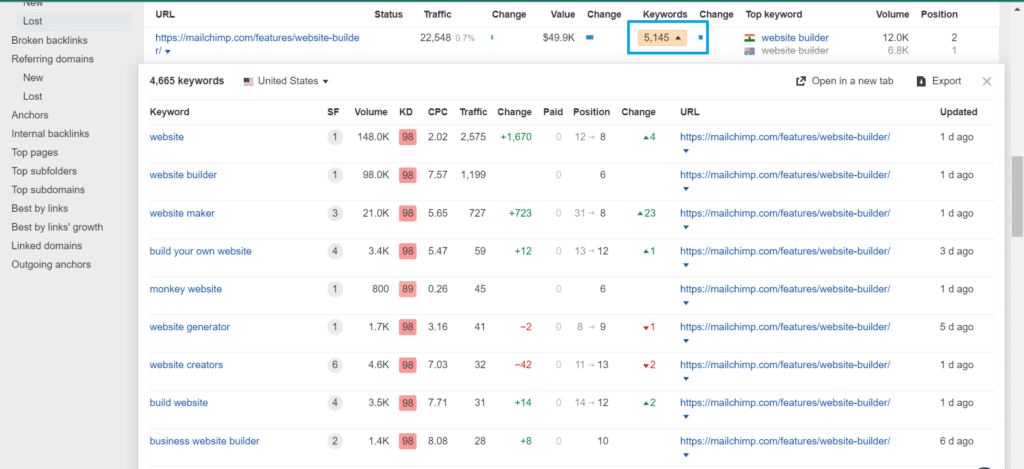Click the Export button label
Image resolution: width=1024 pixels, height=469 pixels.
[946, 81]
